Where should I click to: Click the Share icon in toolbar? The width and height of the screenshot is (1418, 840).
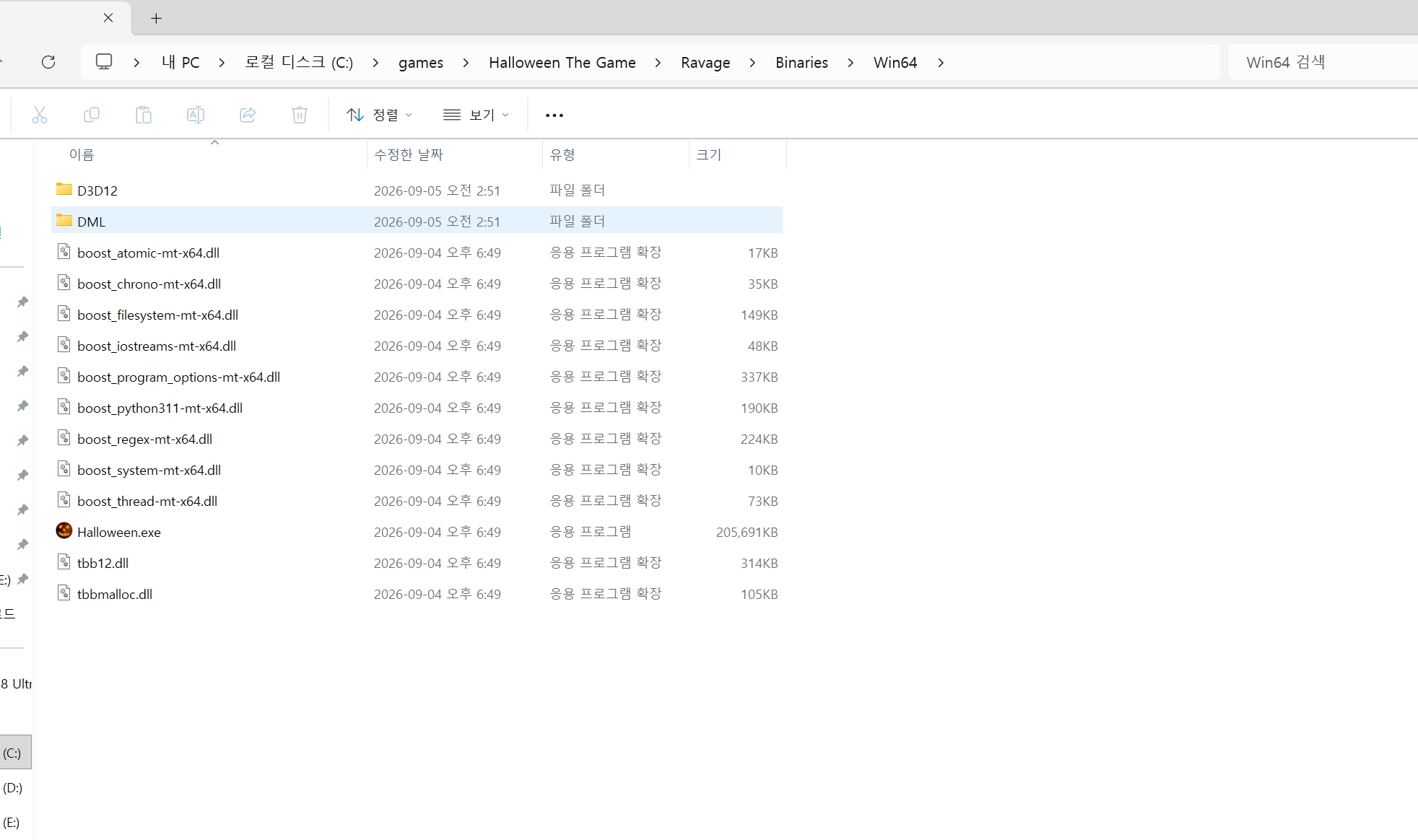pyautogui.click(x=248, y=115)
